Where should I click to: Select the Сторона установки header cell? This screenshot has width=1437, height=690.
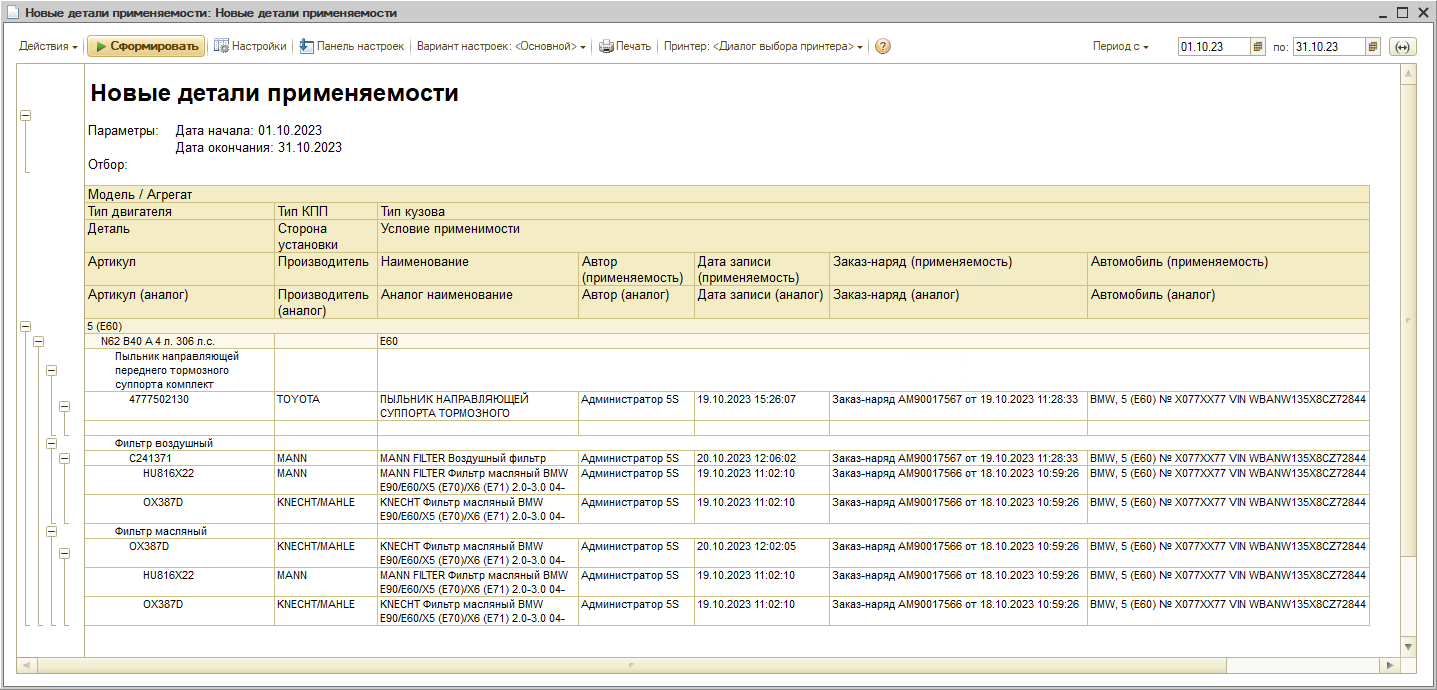point(326,236)
